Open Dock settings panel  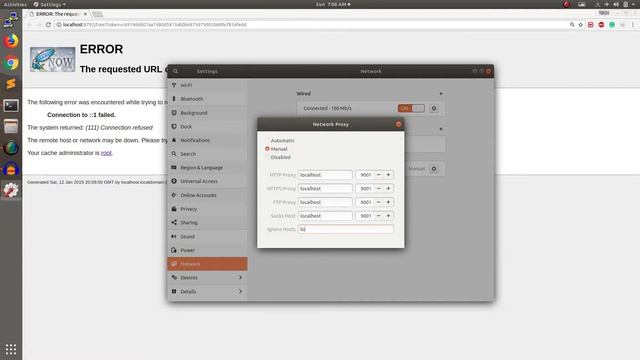pos(207,127)
